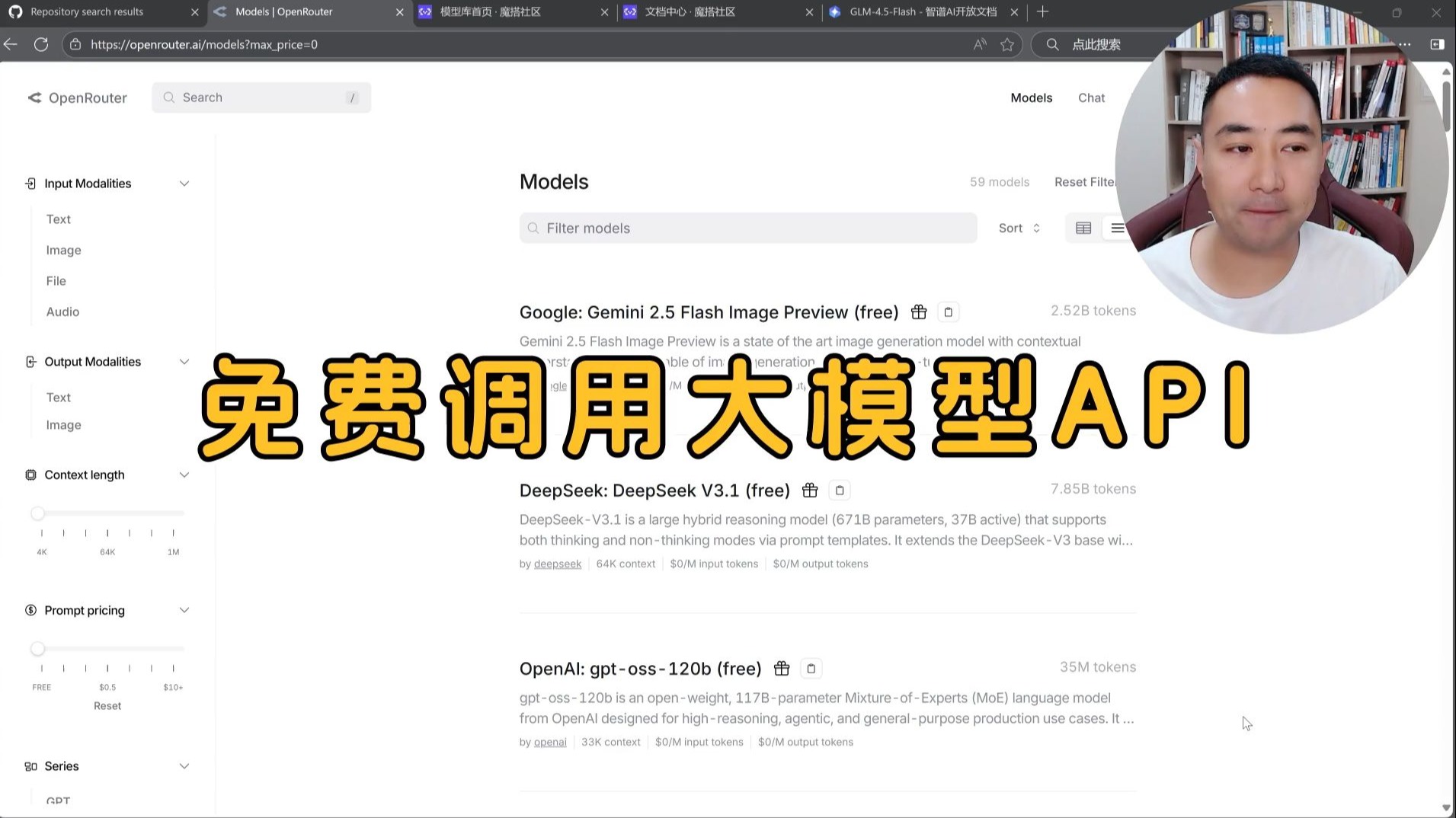Viewport: 1456px width, 818px height.
Task: Open OpenAI gpt-oss-120b (free) model page
Action: (x=641, y=669)
